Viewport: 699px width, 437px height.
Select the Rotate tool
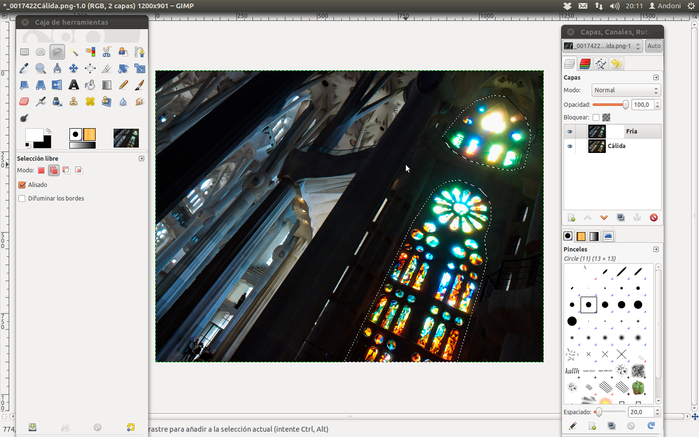point(123,68)
